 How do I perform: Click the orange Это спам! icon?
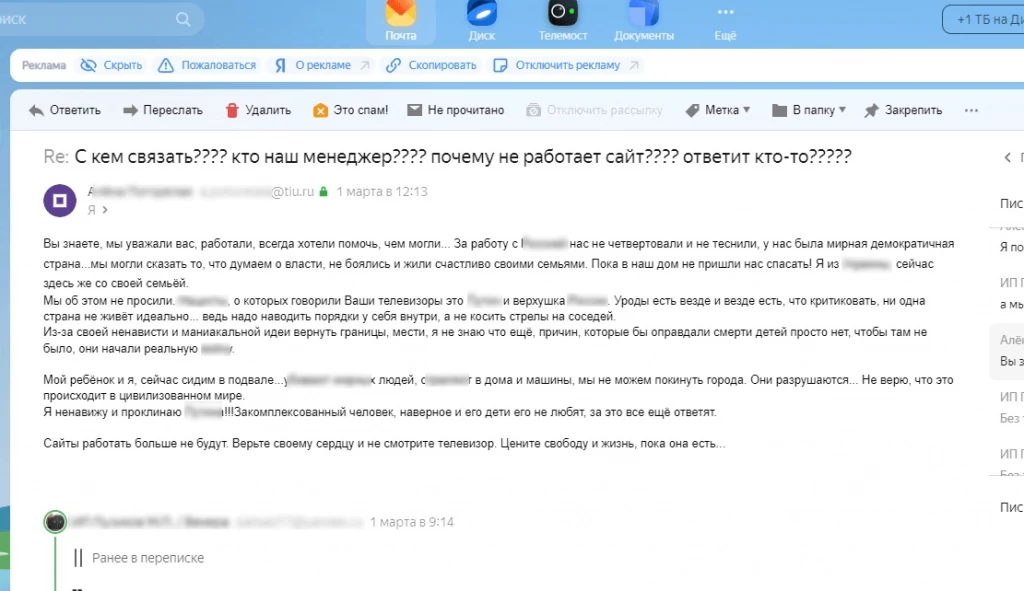[x=320, y=110]
